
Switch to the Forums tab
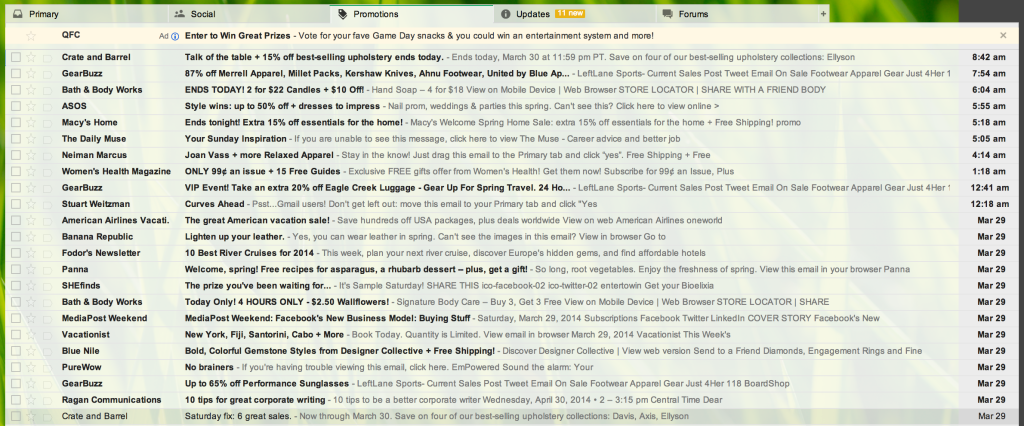[x=737, y=14]
